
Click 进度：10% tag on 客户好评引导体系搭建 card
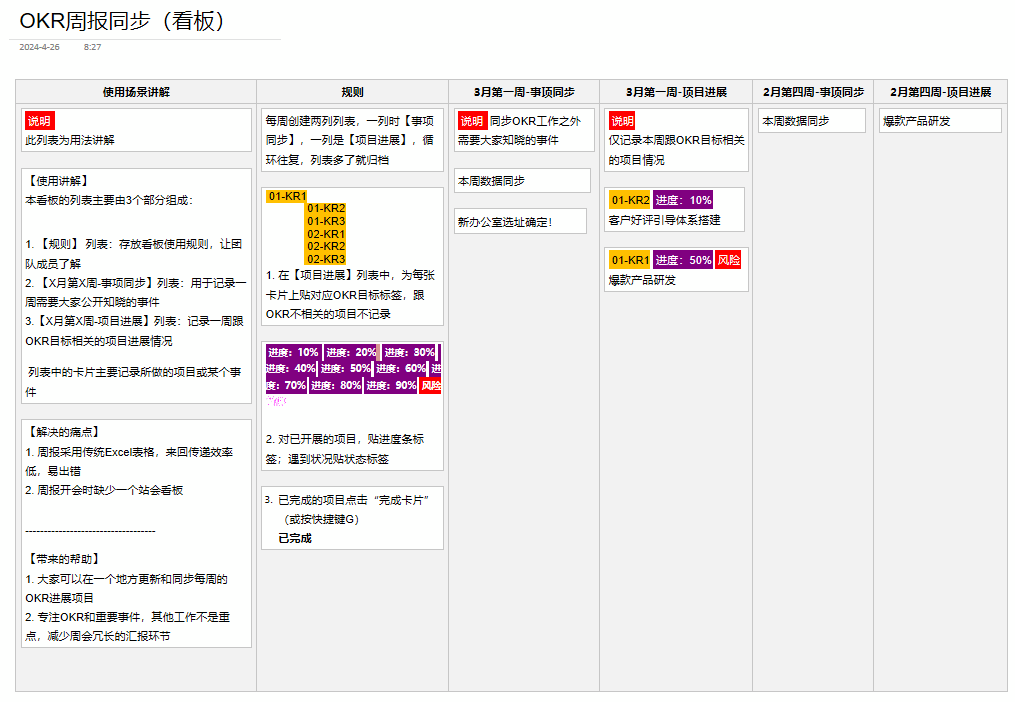click(x=683, y=200)
